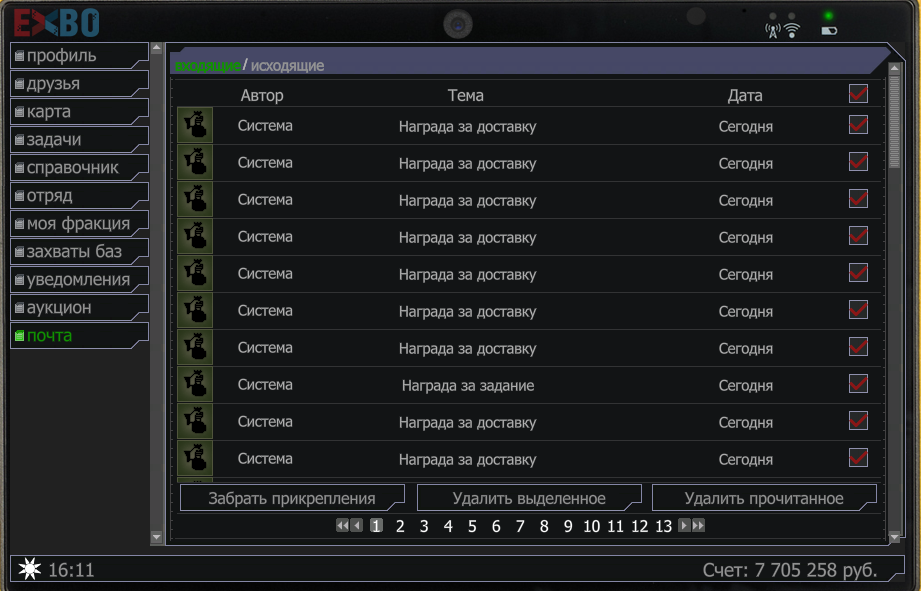
Task: Click the Дата column header
Action: (745, 95)
